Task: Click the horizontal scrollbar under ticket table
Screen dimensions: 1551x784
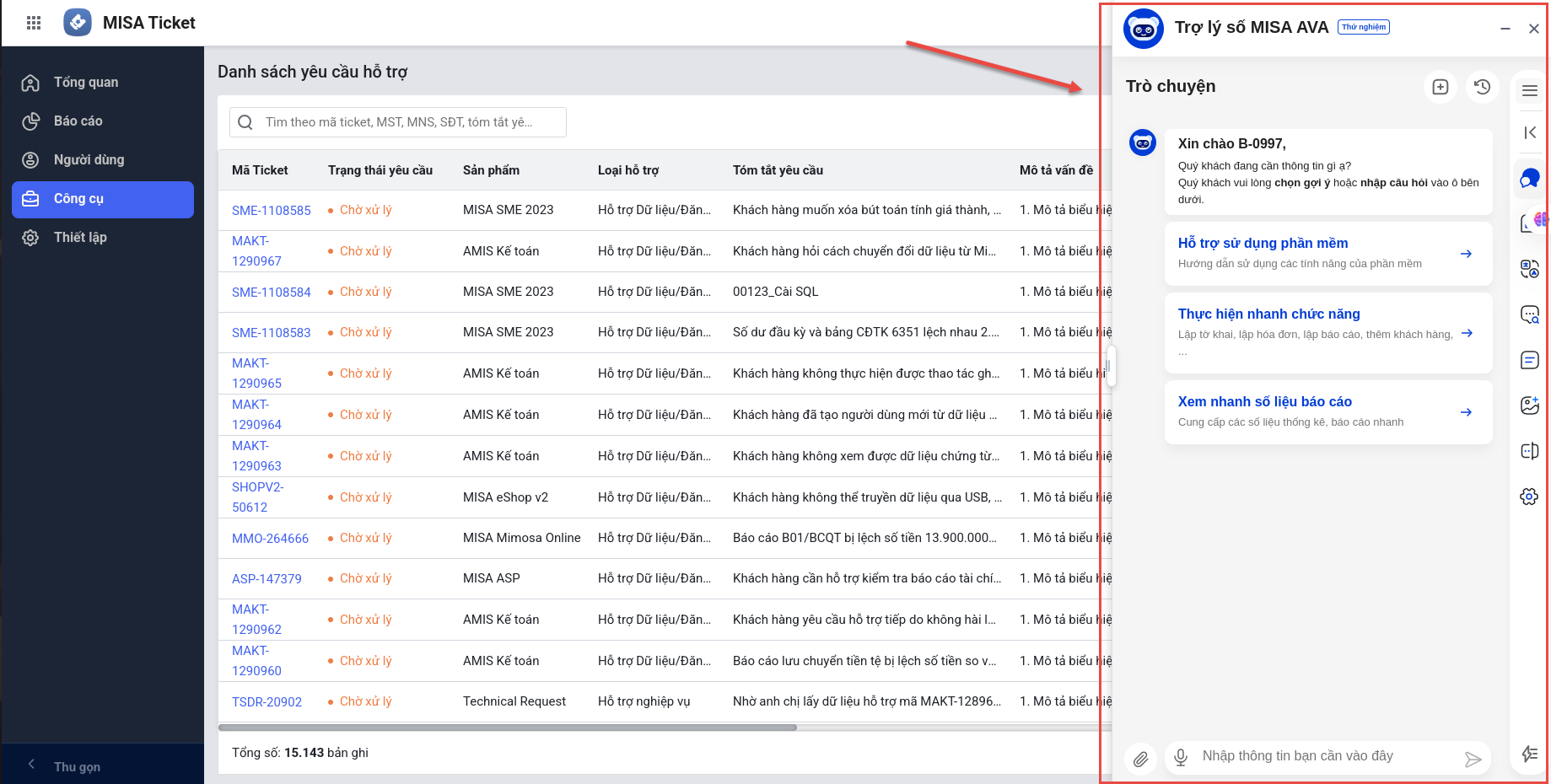Action: 507,728
